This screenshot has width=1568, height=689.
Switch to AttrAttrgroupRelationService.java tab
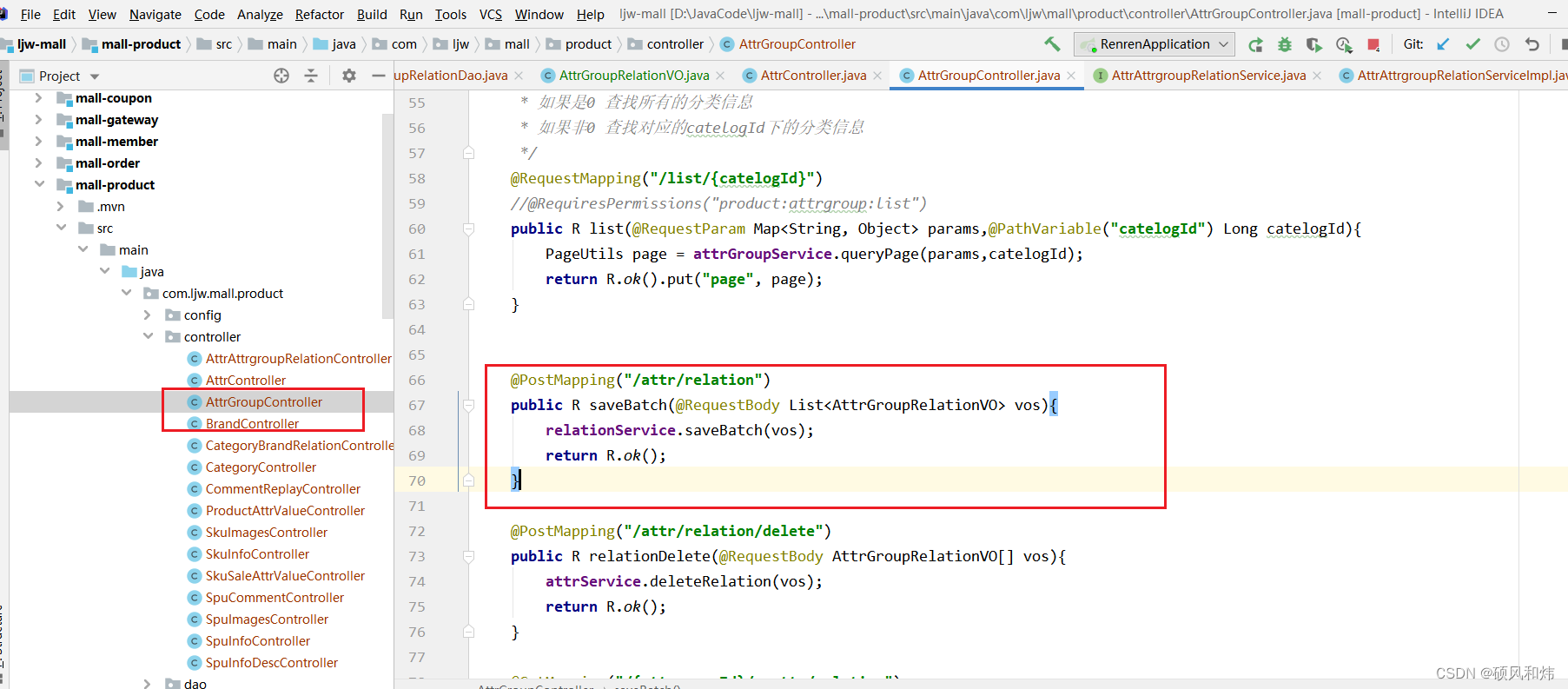pos(1208,76)
